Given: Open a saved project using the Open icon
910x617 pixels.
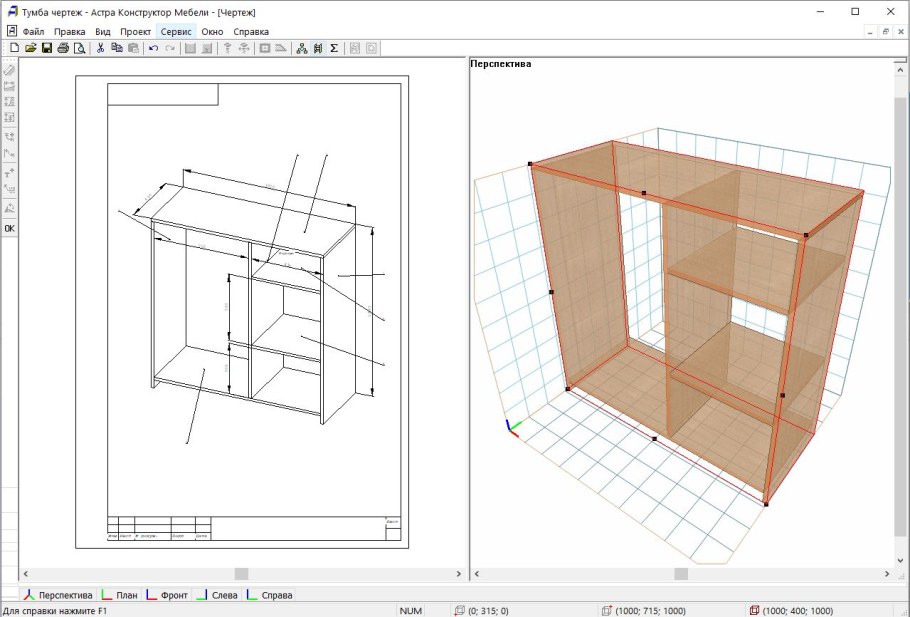Looking at the screenshot, I should 30,49.
